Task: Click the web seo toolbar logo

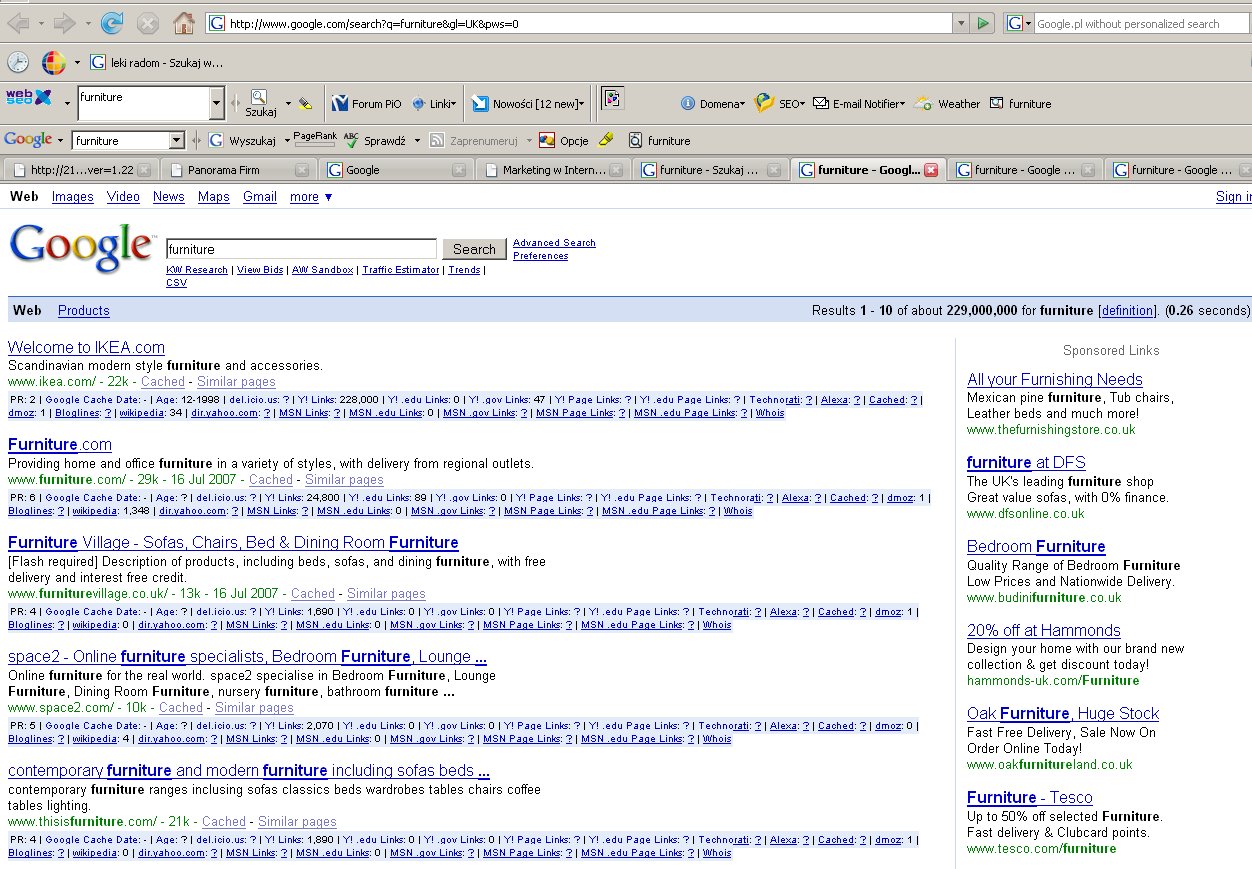Action: point(28,97)
